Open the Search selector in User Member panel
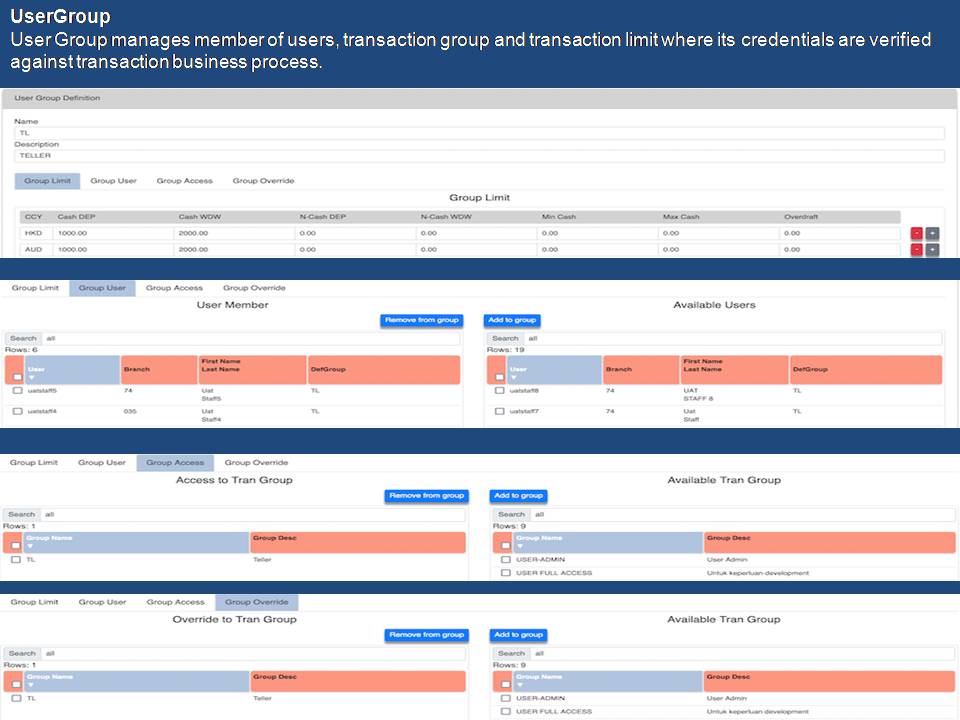This screenshot has height=720, width=960. pyautogui.click(x=23, y=338)
